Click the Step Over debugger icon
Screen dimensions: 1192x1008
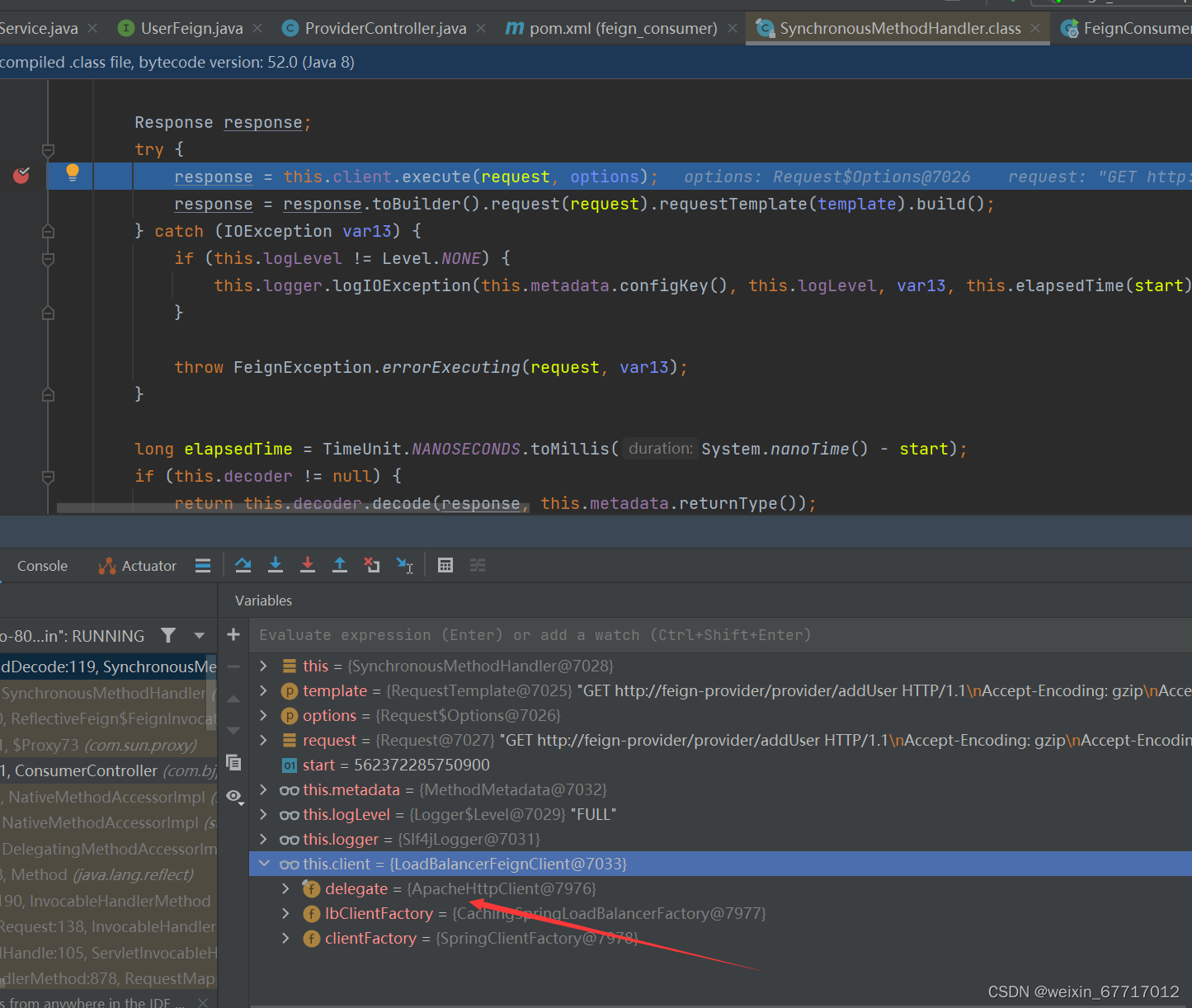click(243, 565)
